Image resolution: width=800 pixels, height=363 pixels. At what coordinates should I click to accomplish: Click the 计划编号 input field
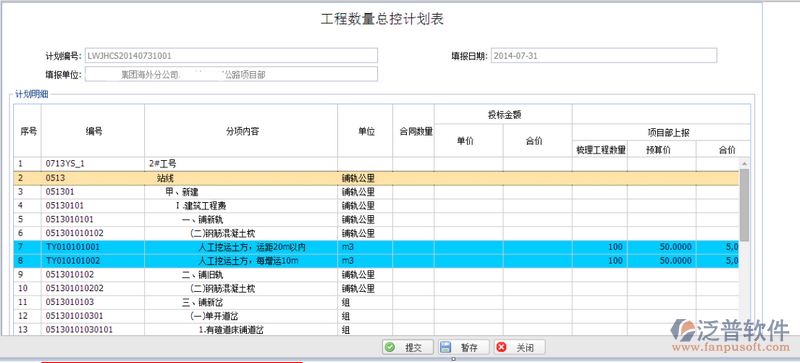click(231, 56)
